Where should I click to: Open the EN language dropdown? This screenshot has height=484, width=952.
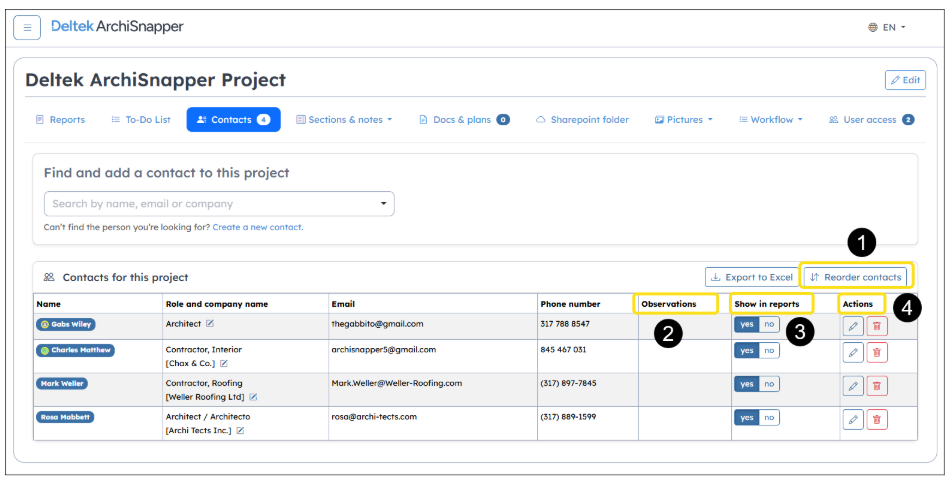click(x=887, y=27)
